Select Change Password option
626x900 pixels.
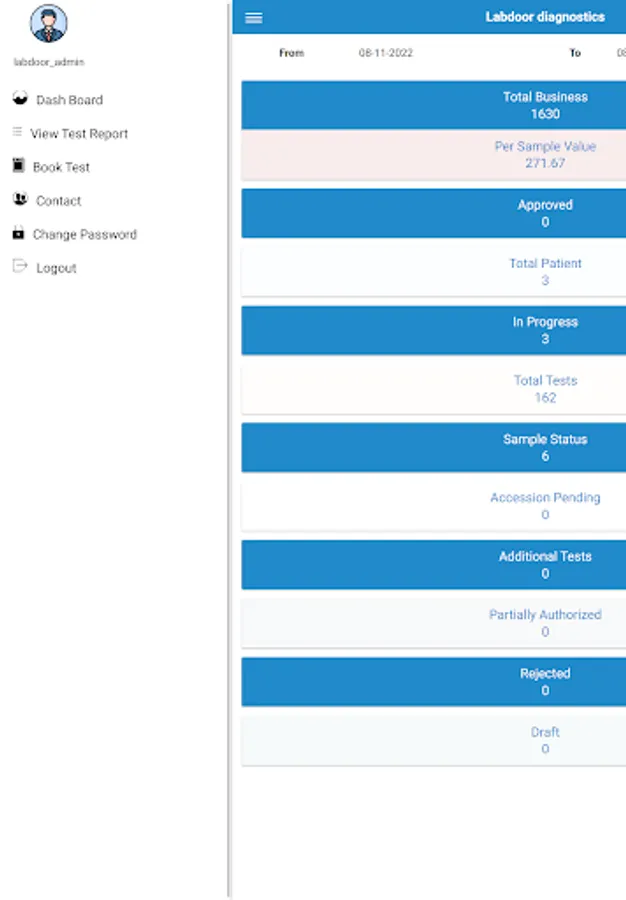[84, 235]
